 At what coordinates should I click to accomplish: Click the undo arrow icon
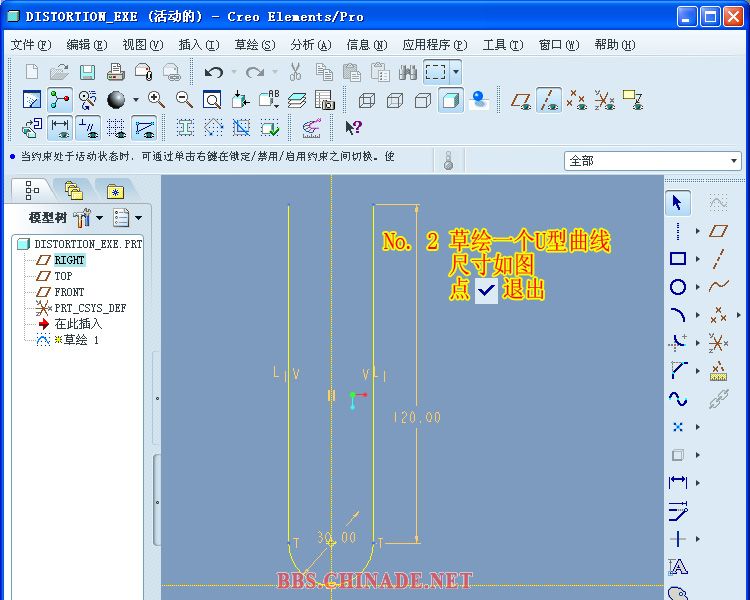click(x=213, y=72)
